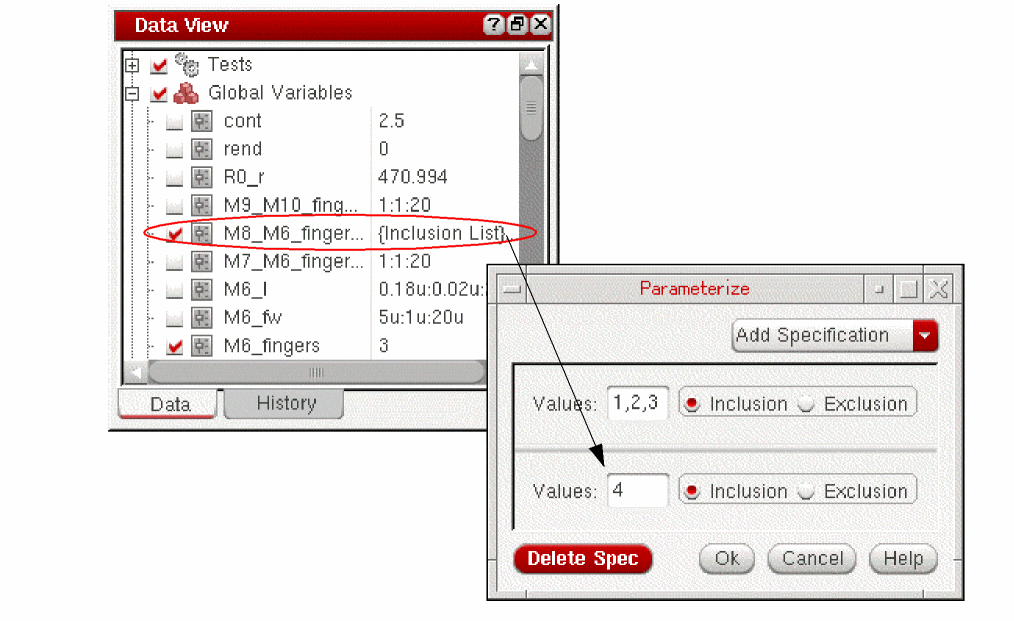1014x621 pixels.
Task: Click the Delete Spec button
Action: 583,558
